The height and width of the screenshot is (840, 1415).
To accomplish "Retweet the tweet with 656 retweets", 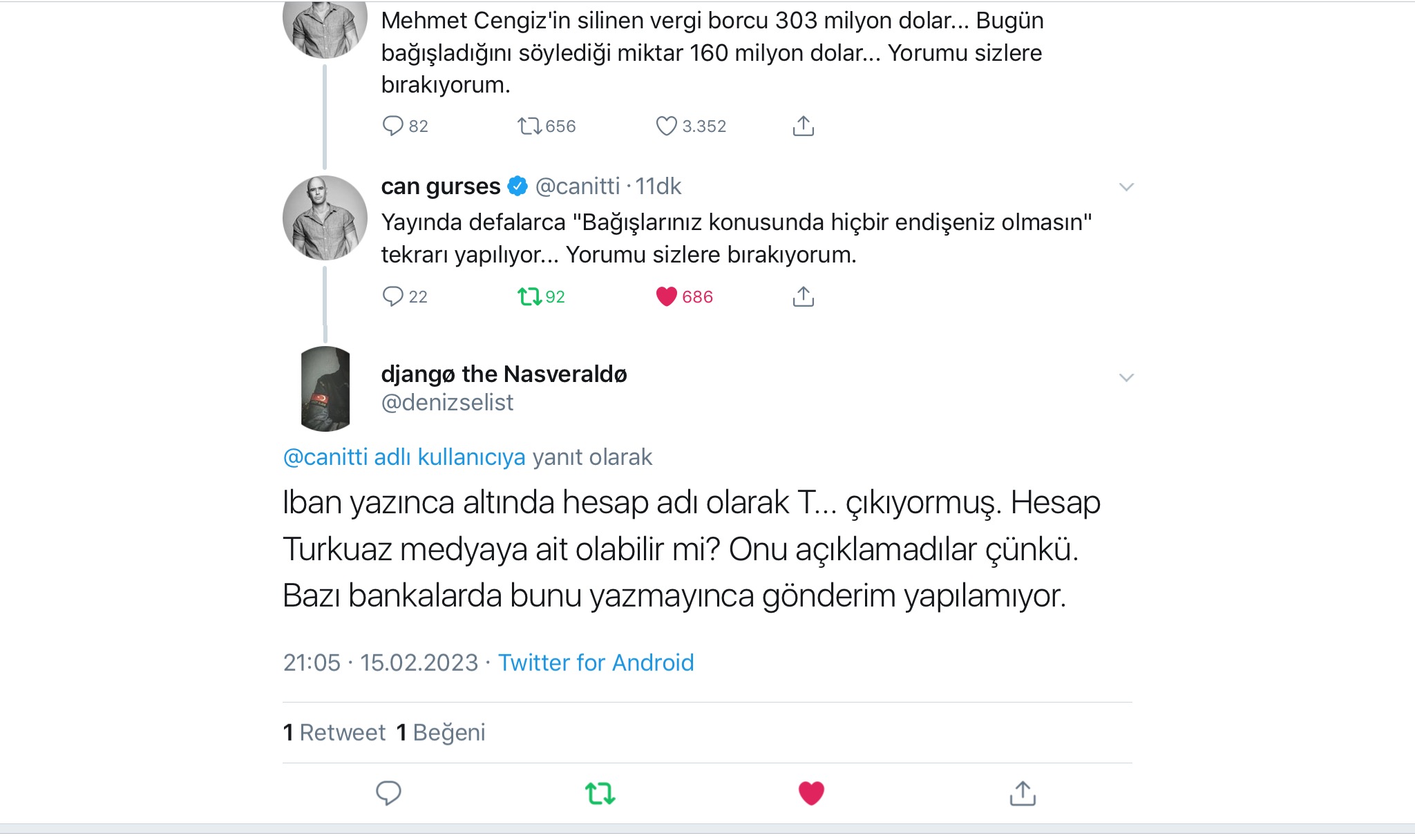I will click(530, 126).
